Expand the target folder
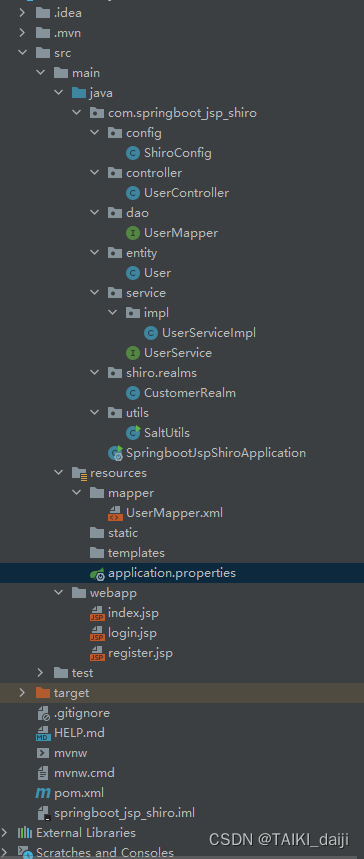364x859 pixels. point(22,693)
